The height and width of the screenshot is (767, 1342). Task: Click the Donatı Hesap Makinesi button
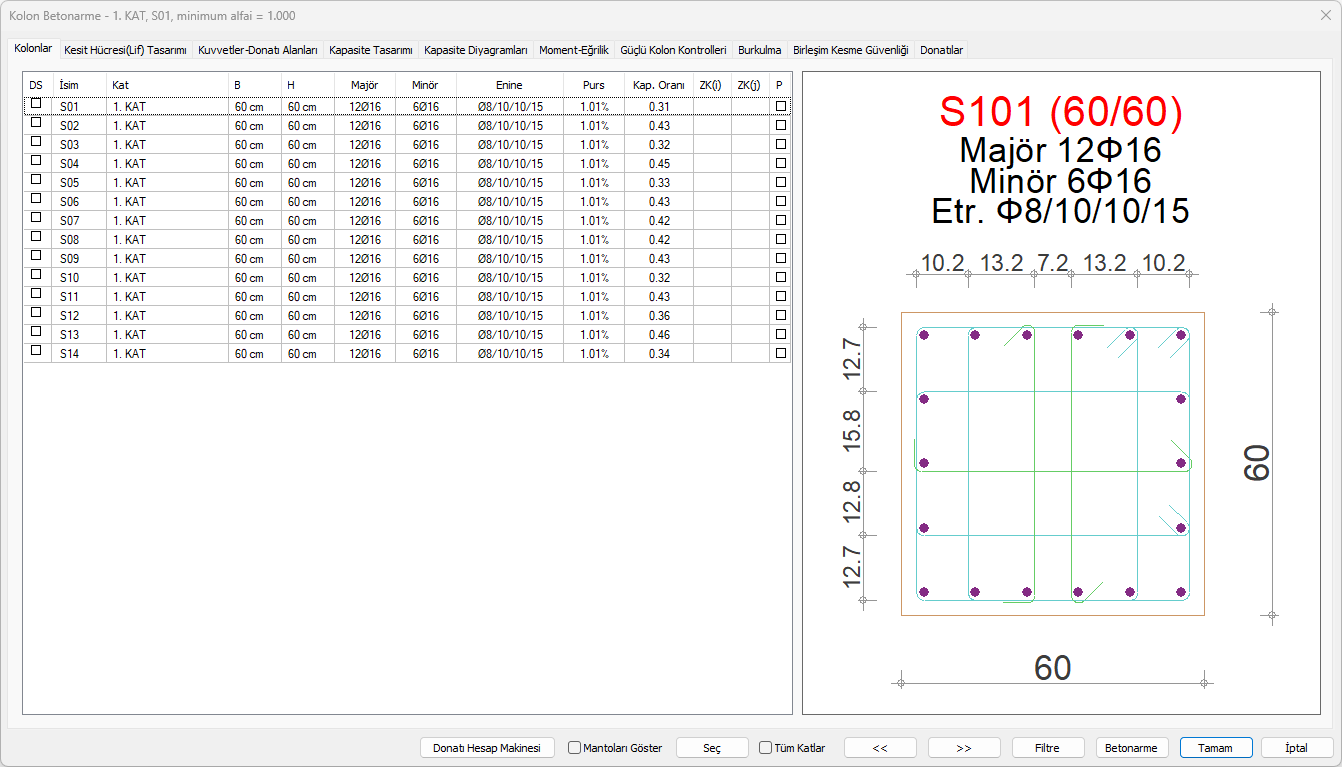click(x=487, y=748)
